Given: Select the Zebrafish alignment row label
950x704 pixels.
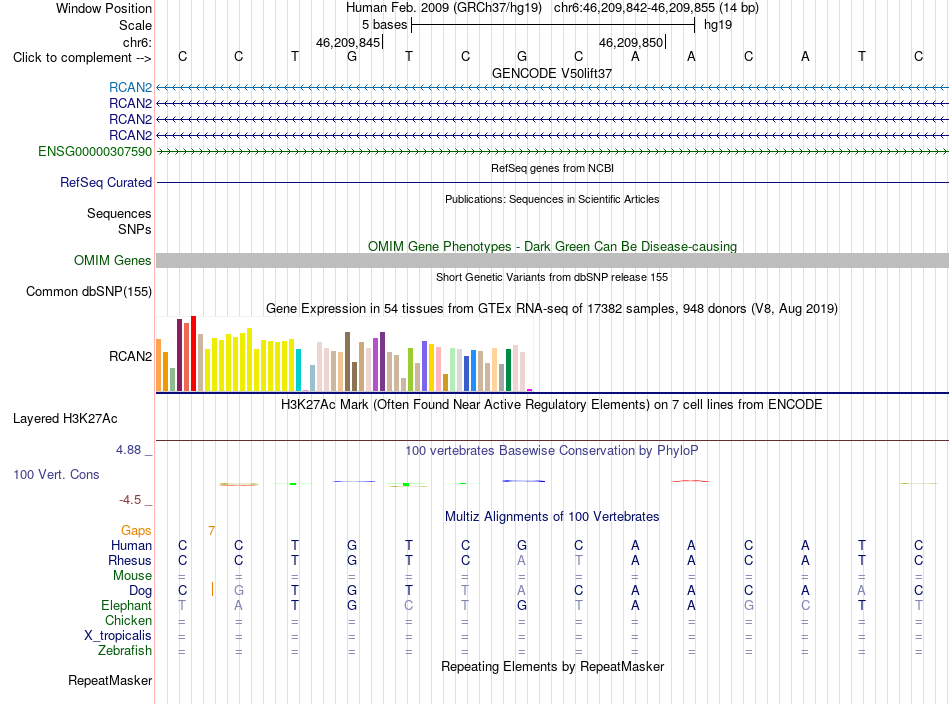Looking at the screenshot, I should [x=125, y=651].
